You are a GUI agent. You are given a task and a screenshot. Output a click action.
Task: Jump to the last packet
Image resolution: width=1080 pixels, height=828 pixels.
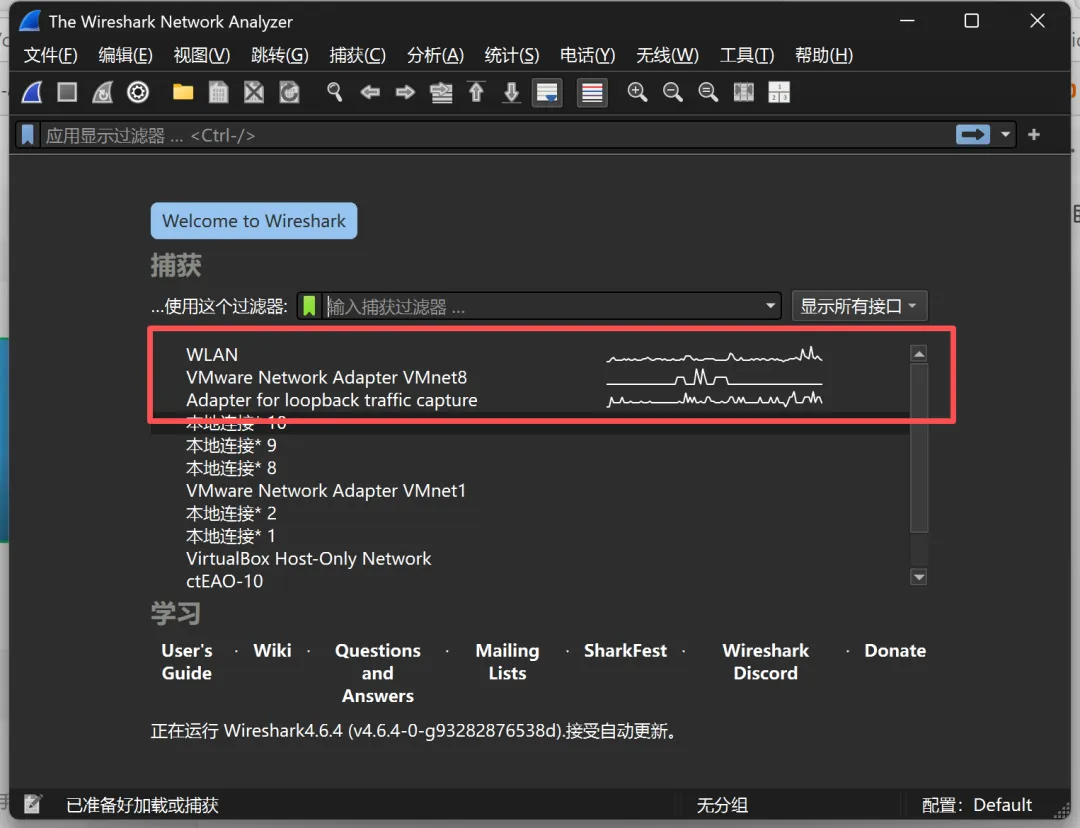[x=511, y=92]
